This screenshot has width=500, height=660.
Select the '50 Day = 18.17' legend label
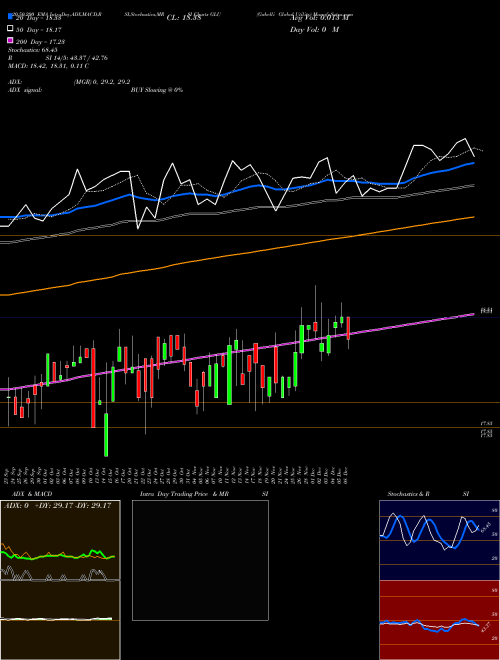pos(39,30)
